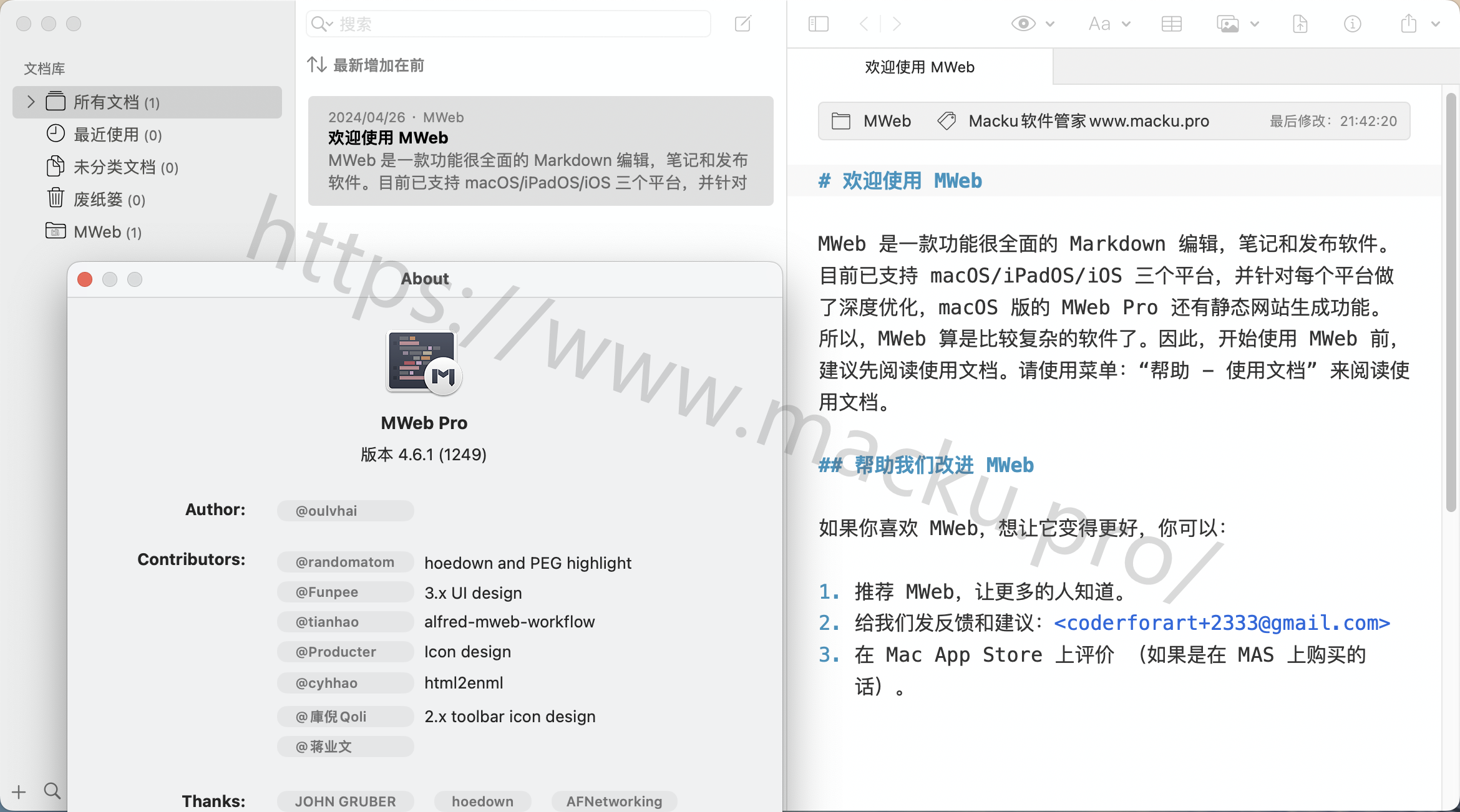Open contributor @Funpee link

pyautogui.click(x=345, y=592)
